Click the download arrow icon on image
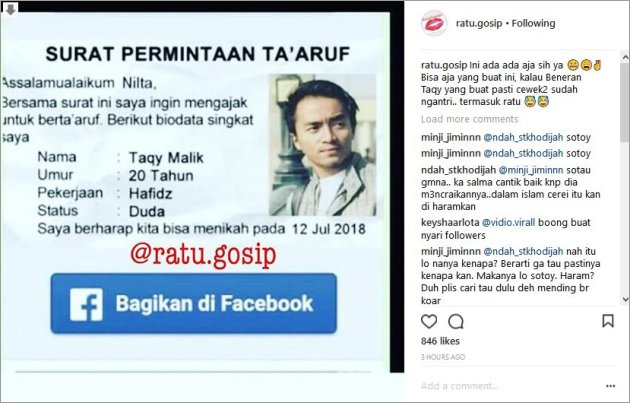 pos(10,9)
